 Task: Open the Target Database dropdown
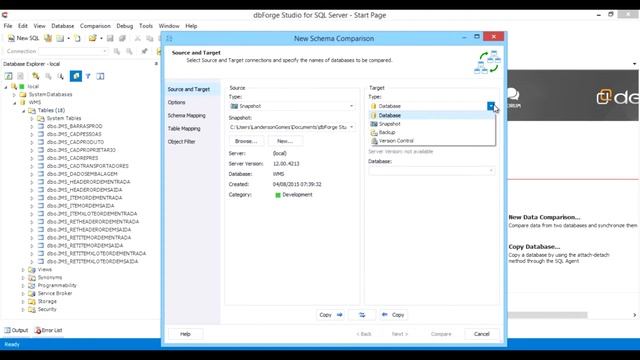click(x=491, y=171)
